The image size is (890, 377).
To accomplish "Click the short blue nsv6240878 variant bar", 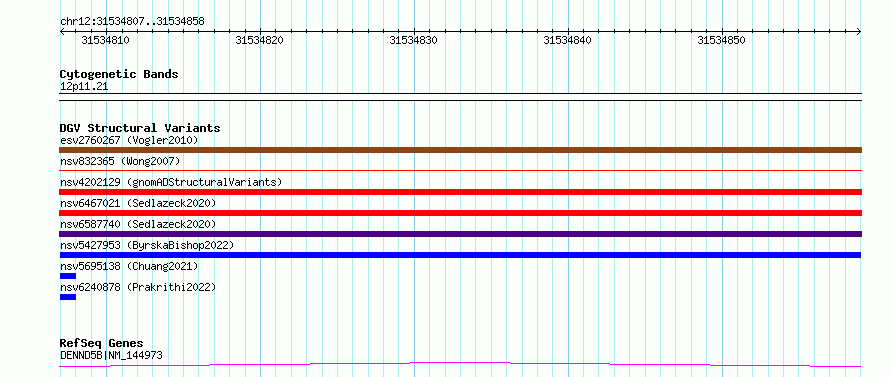I will pyautogui.click(x=68, y=297).
